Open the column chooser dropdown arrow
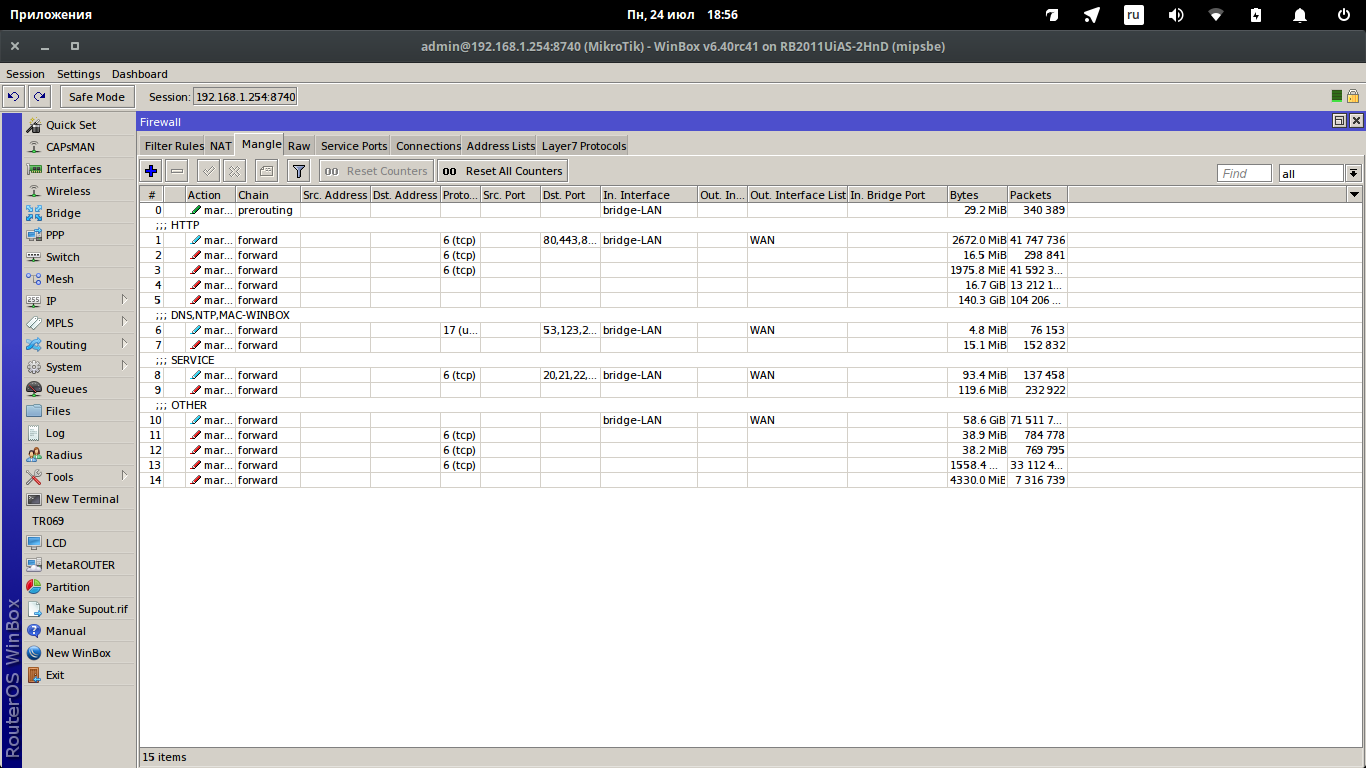 click(1355, 194)
